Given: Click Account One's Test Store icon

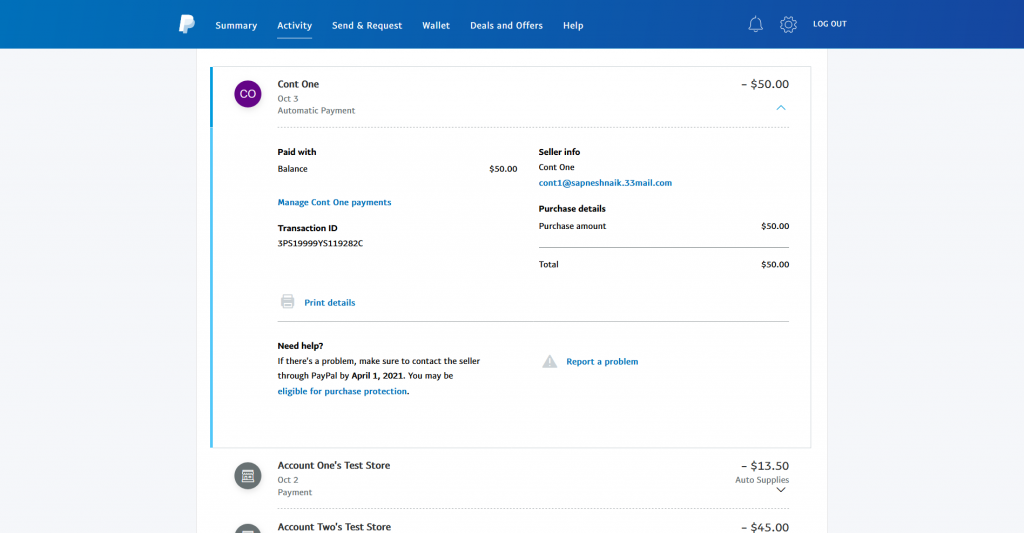Looking at the screenshot, I should 248,476.
